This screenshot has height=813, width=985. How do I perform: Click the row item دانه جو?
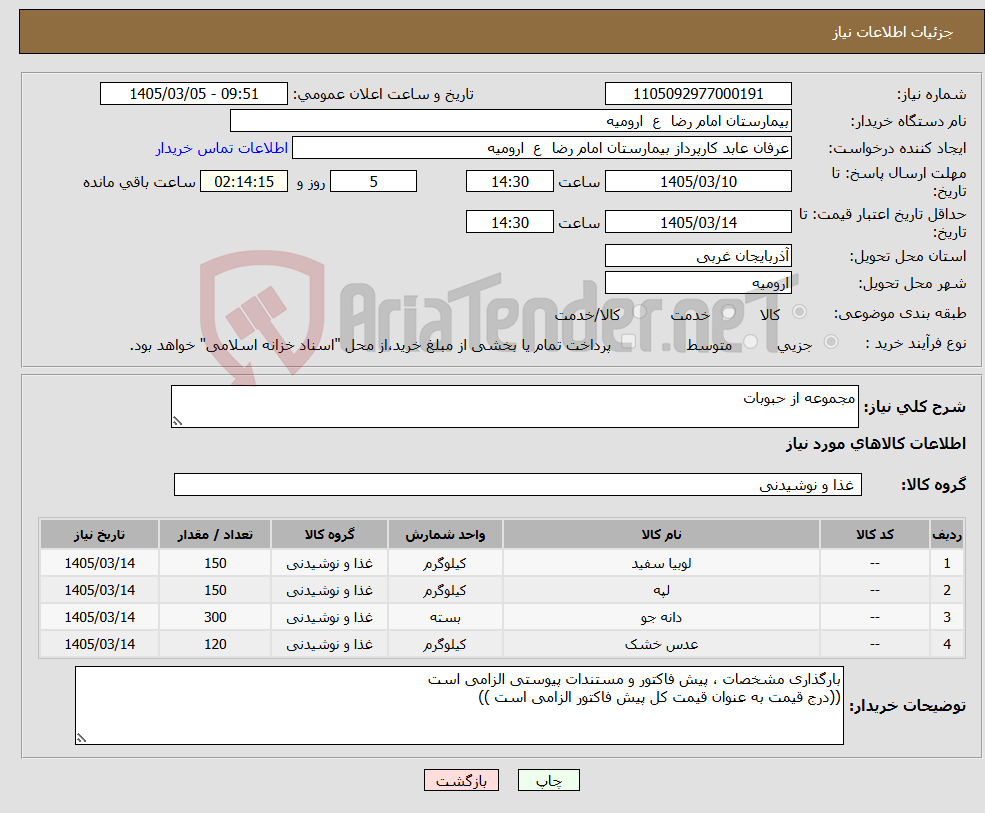661,618
